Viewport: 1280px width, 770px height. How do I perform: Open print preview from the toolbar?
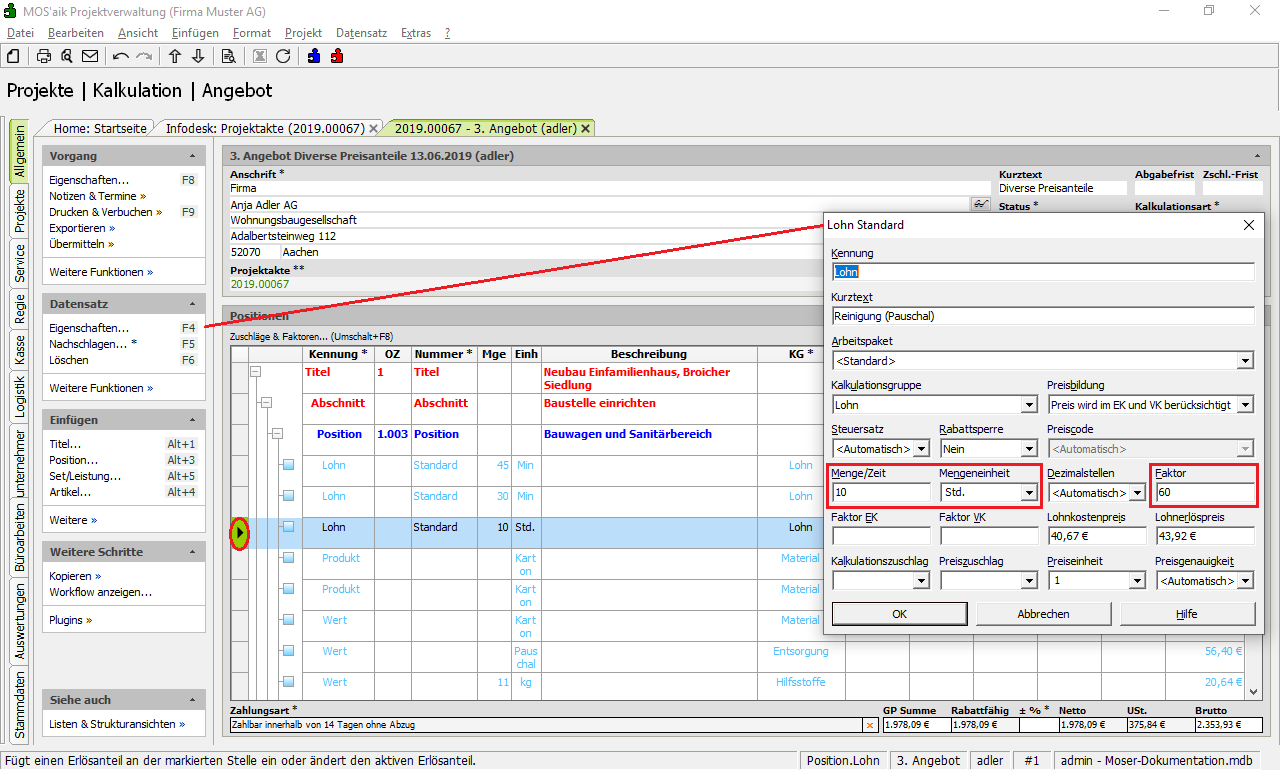pyautogui.click(x=66, y=56)
